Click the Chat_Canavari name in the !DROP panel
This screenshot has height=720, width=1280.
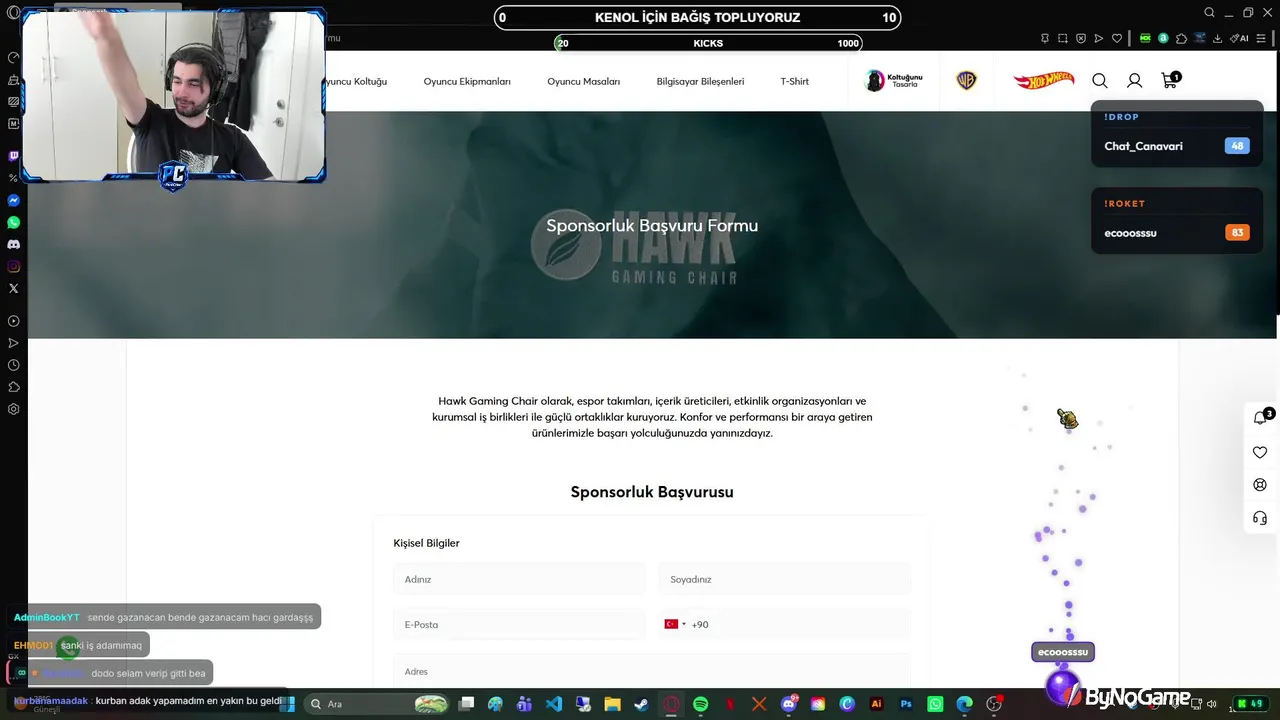pyautogui.click(x=1143, y=146)
